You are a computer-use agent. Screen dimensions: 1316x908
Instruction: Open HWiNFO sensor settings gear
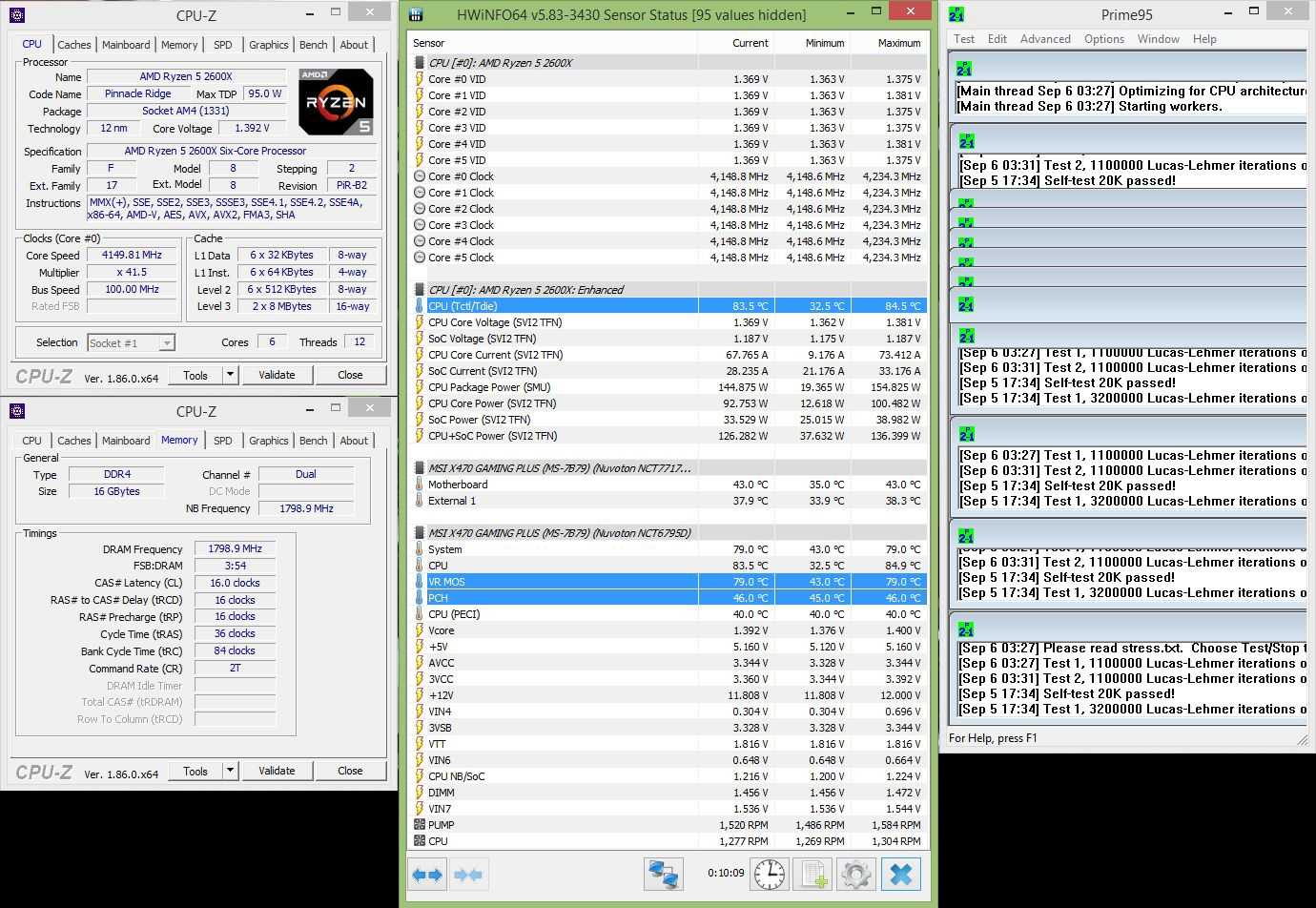tap(855, 874)
